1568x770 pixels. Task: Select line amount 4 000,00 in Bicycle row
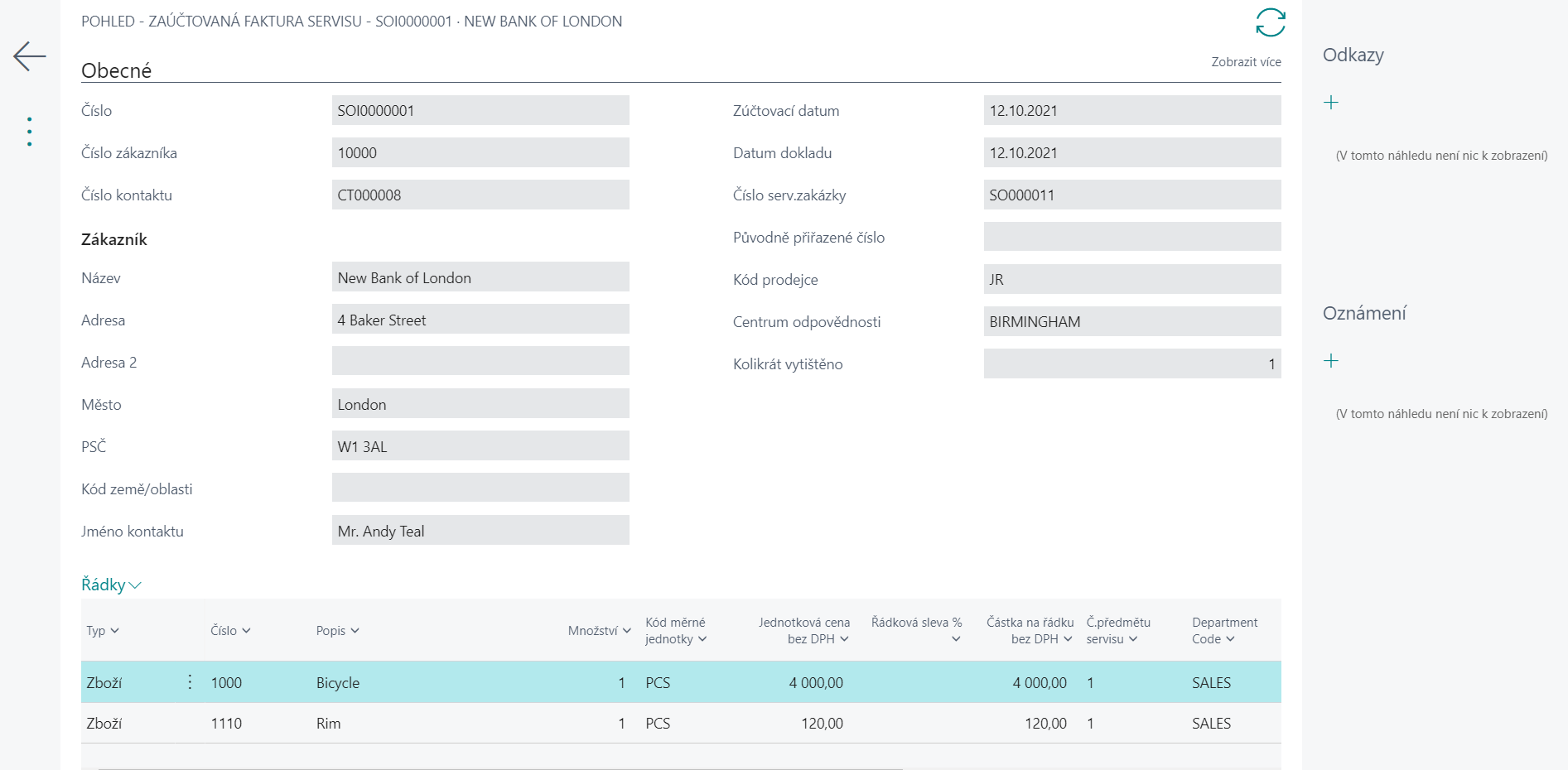click(1039, 682)
